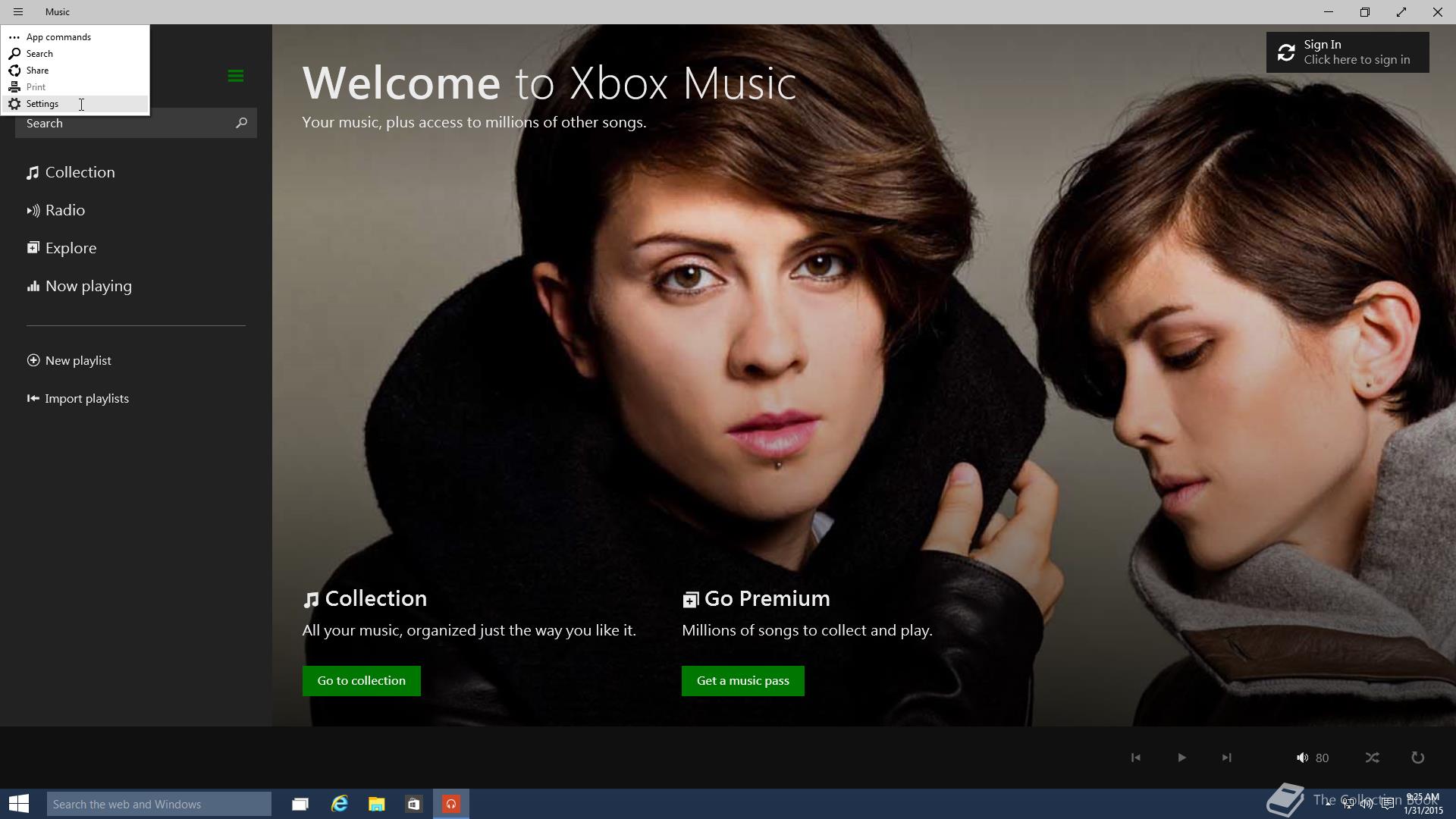Show hidden tray icons arrow

[x=1329, y=804]
